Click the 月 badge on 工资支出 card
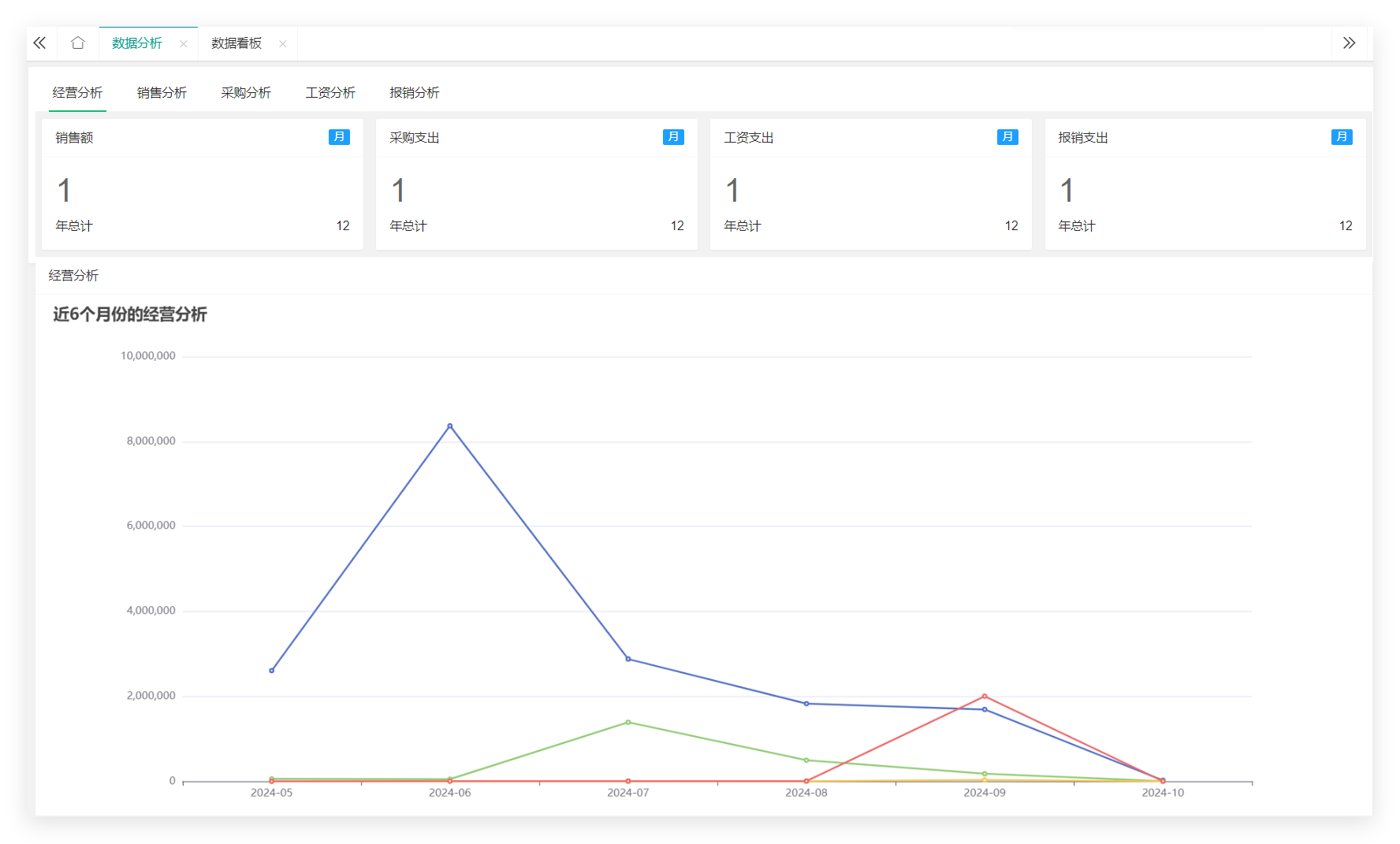Viewport: 1400px width, 844px height. click(x=1007, y=137)
